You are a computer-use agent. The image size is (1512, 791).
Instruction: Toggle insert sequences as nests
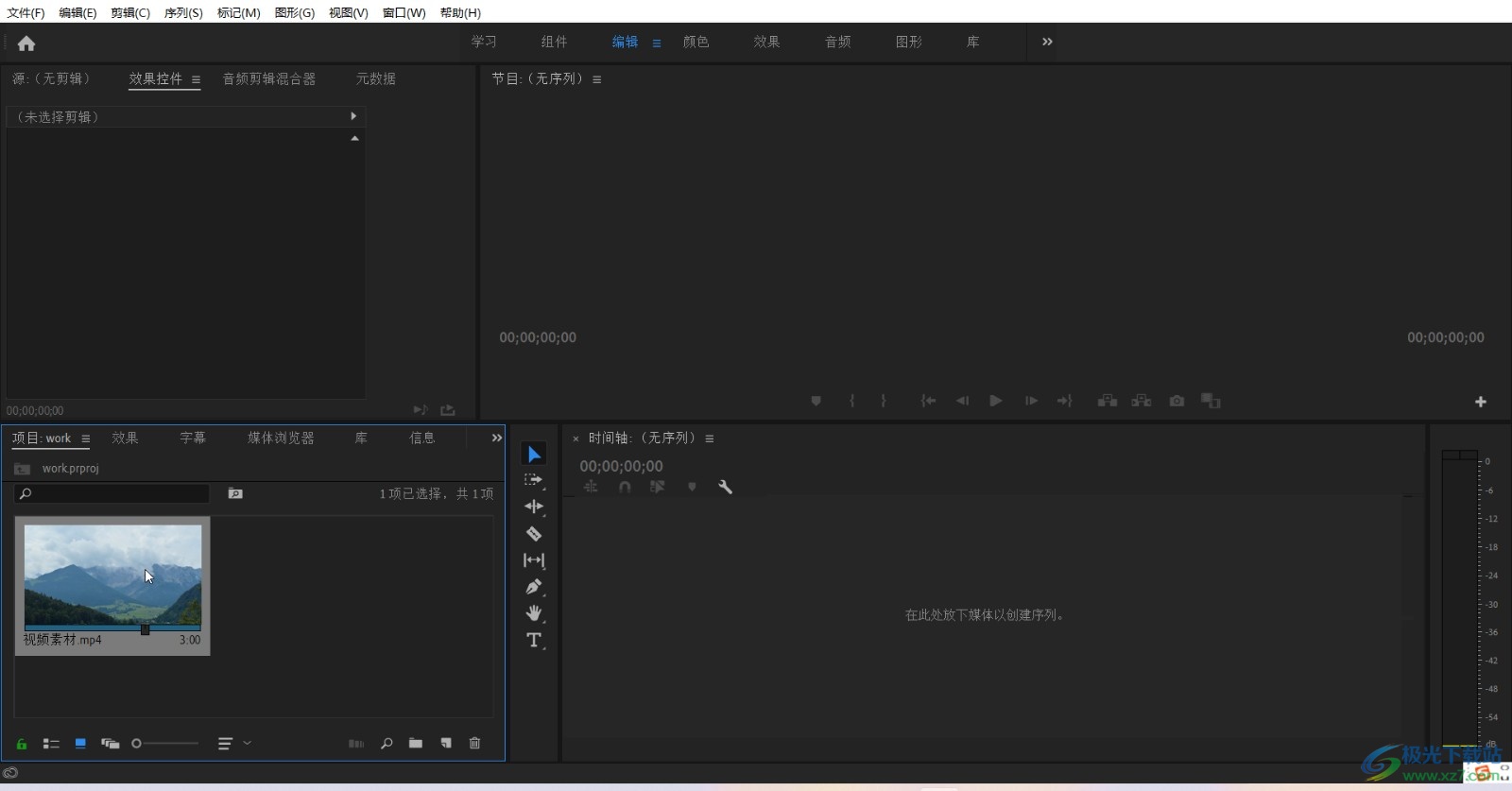pos(591,487)
